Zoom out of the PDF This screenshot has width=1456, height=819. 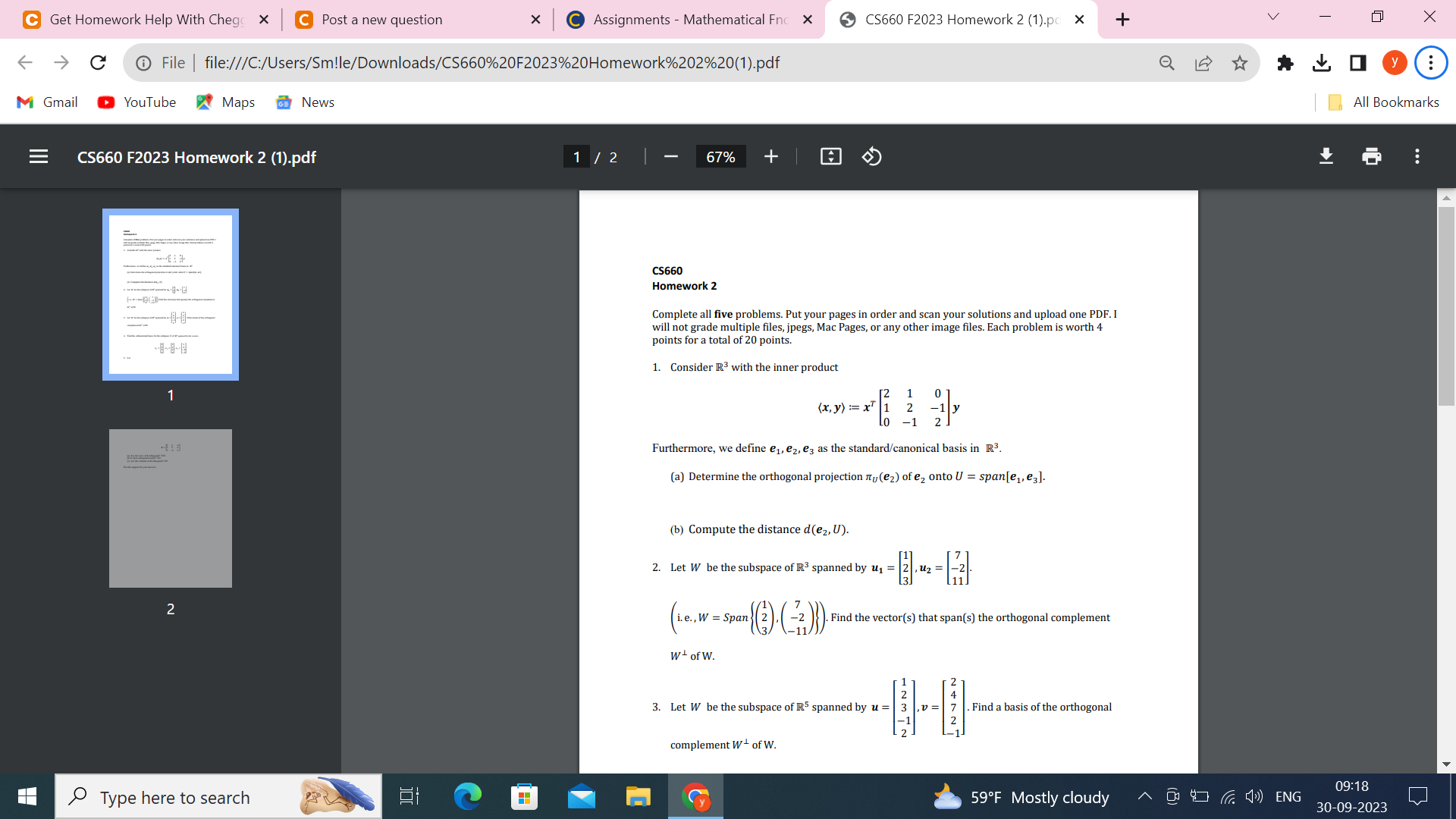click(670, 156)
